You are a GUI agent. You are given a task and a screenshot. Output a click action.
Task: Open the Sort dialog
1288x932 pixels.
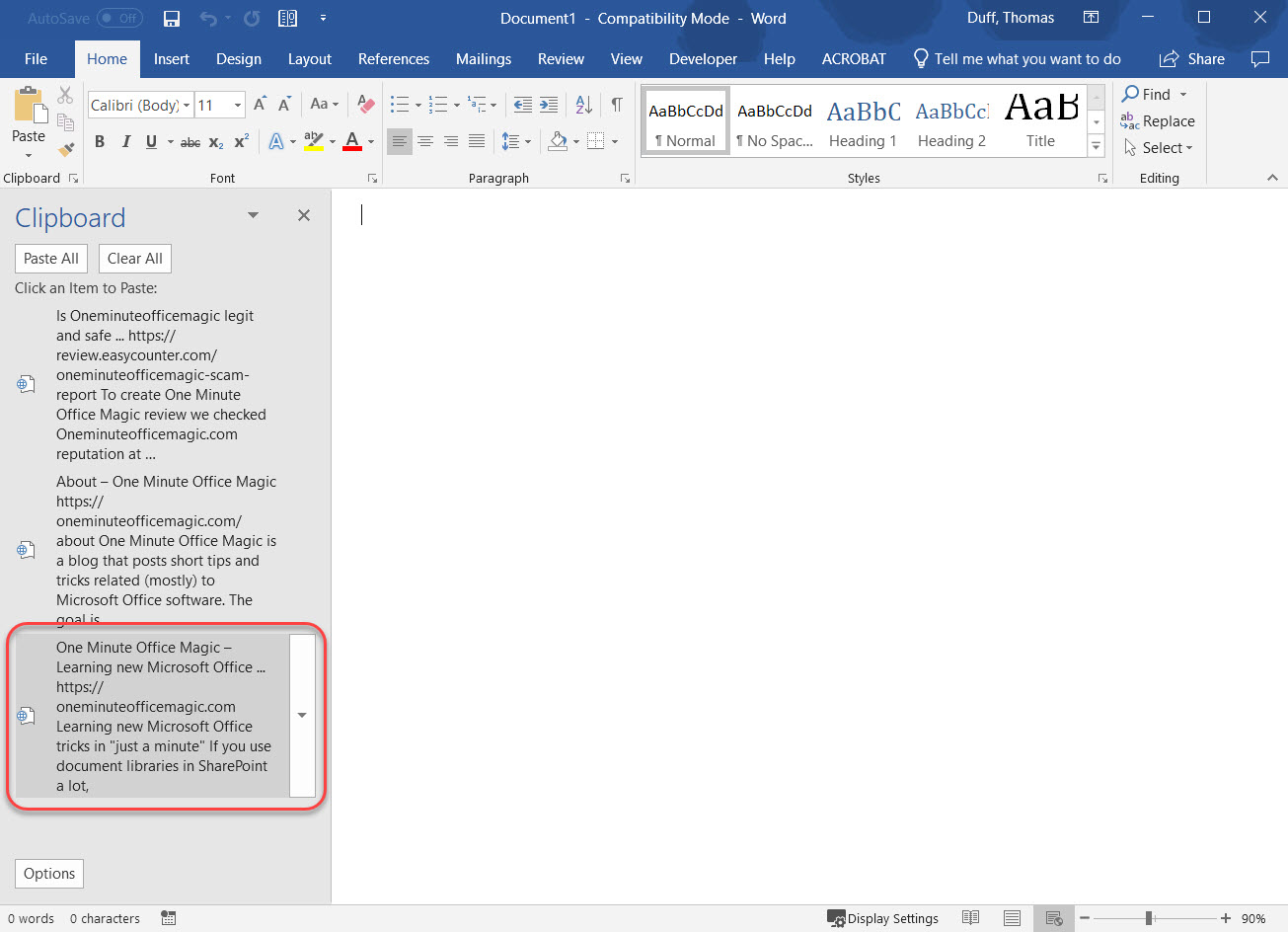point(582,104)
